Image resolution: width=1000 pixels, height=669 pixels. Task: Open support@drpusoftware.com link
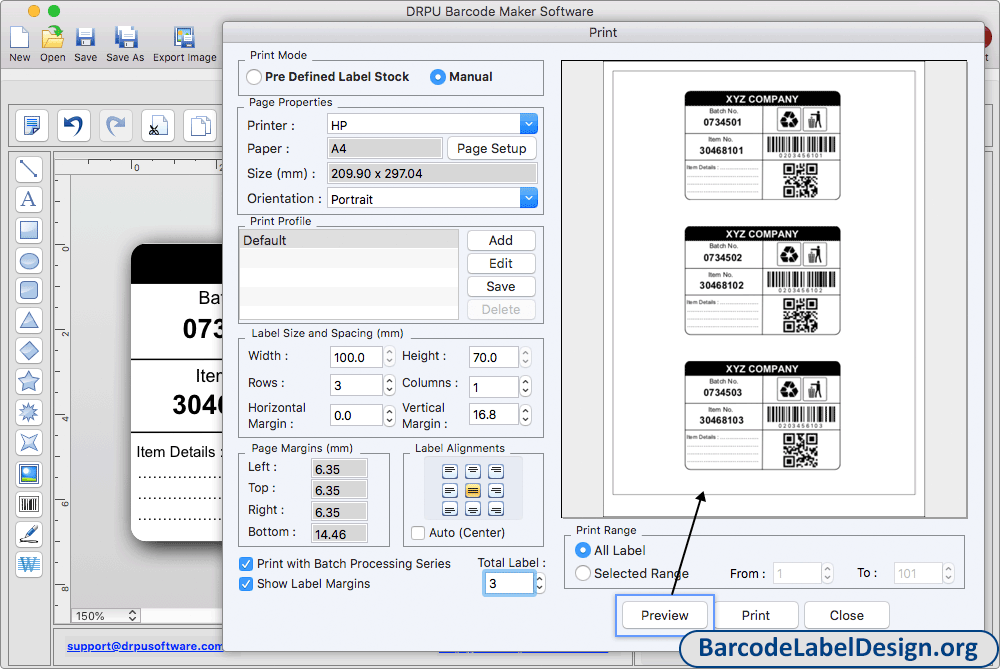145,646
